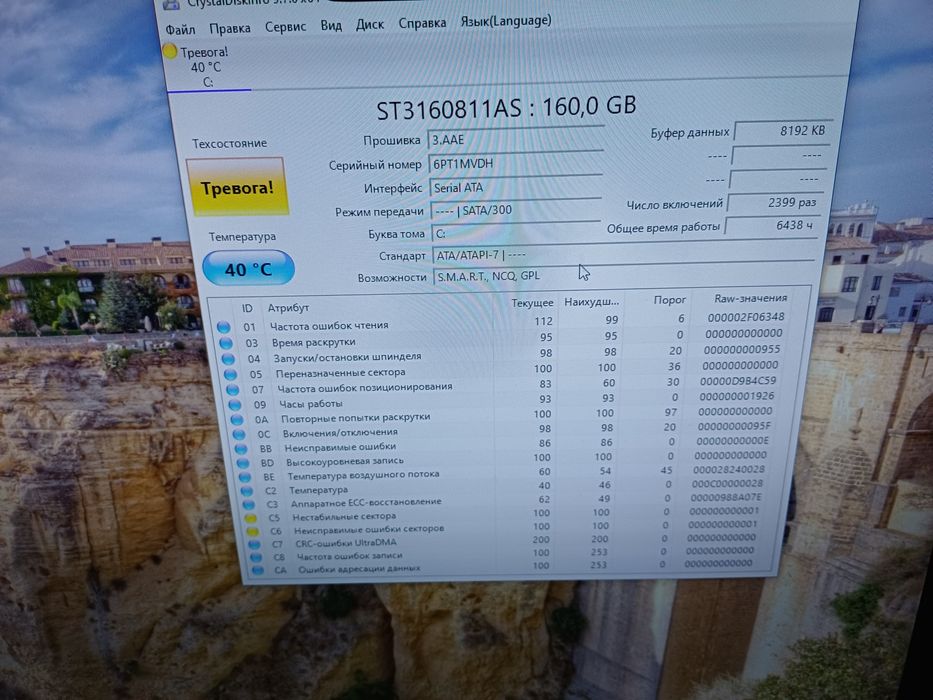The width and height of the screenshot is (933, 700).
Task: Click blue status dot for attribute BB
Action: (241, 449)
